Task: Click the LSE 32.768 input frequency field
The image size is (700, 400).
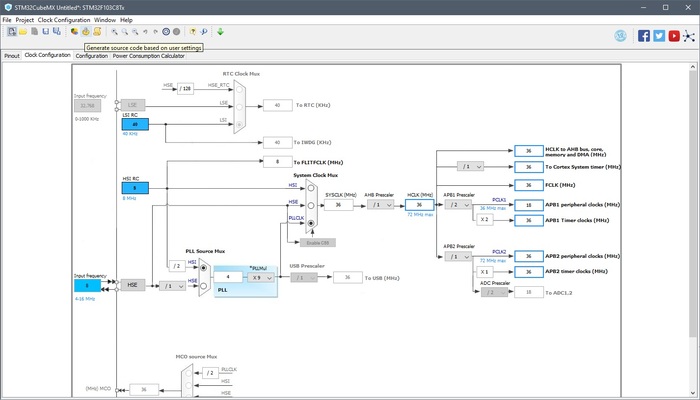Action: point(88,106)
